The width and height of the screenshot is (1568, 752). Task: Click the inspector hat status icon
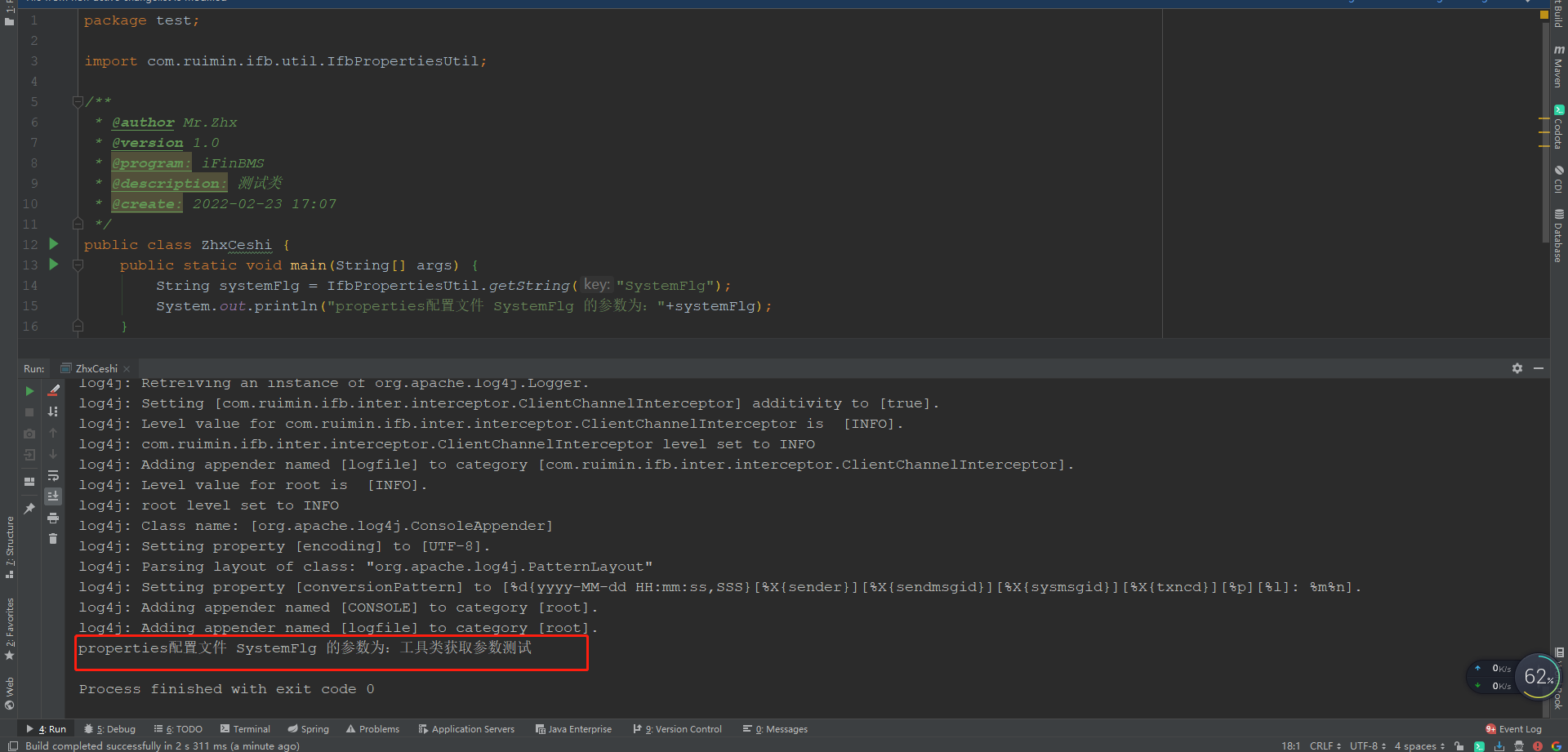coord(1519,745)
